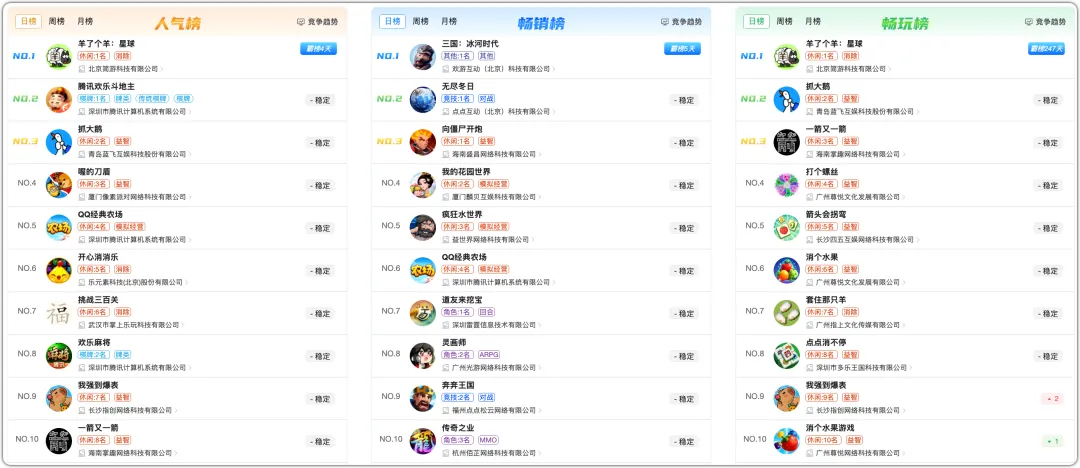The height and width of the screenshot is (468, 1080).
Task: Open 竞争趋势 in 畅玩榜 header
Action: [1045, 22]
